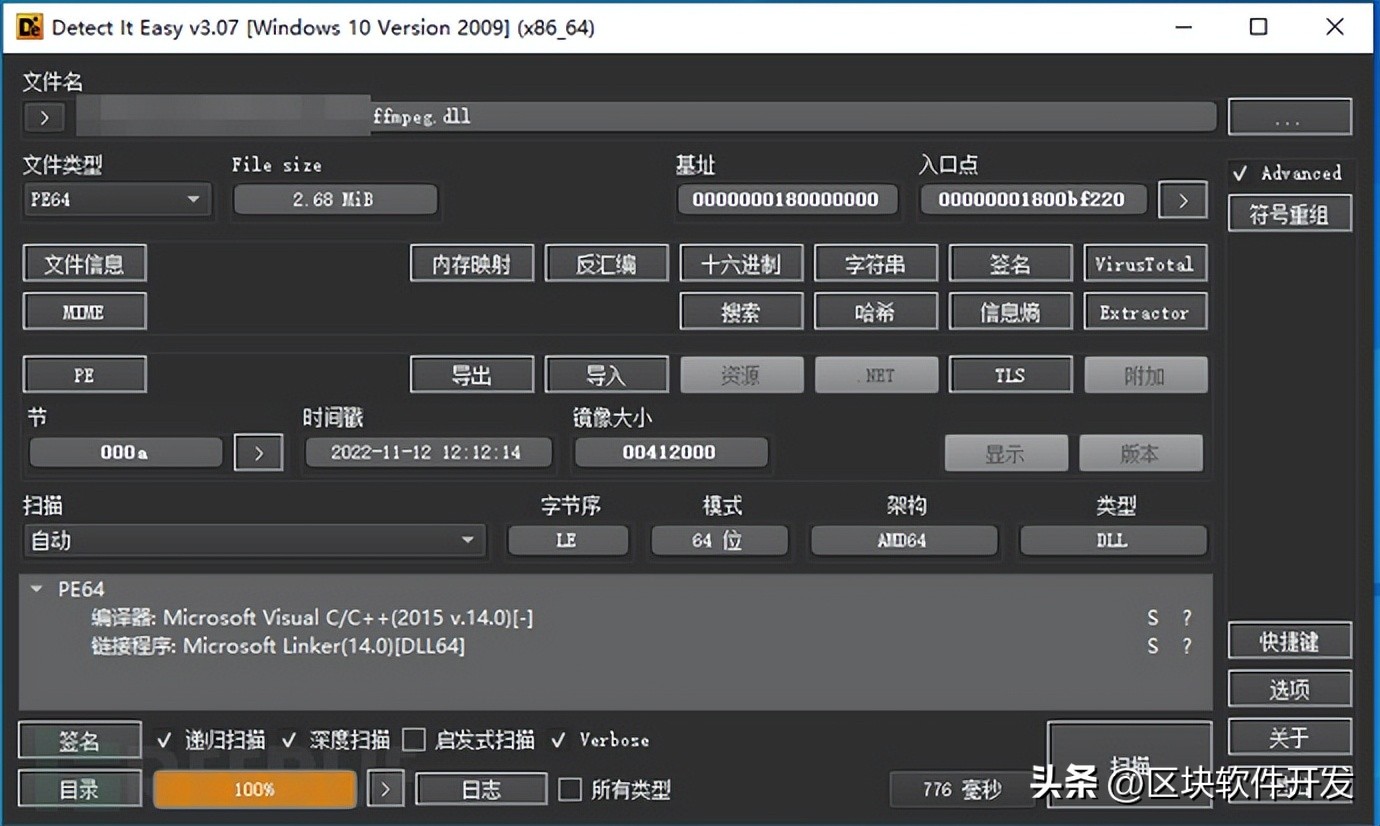Screen dimensions: 1380x826
Task: Check the file on VirusTotal
Action: (1145, 263)
